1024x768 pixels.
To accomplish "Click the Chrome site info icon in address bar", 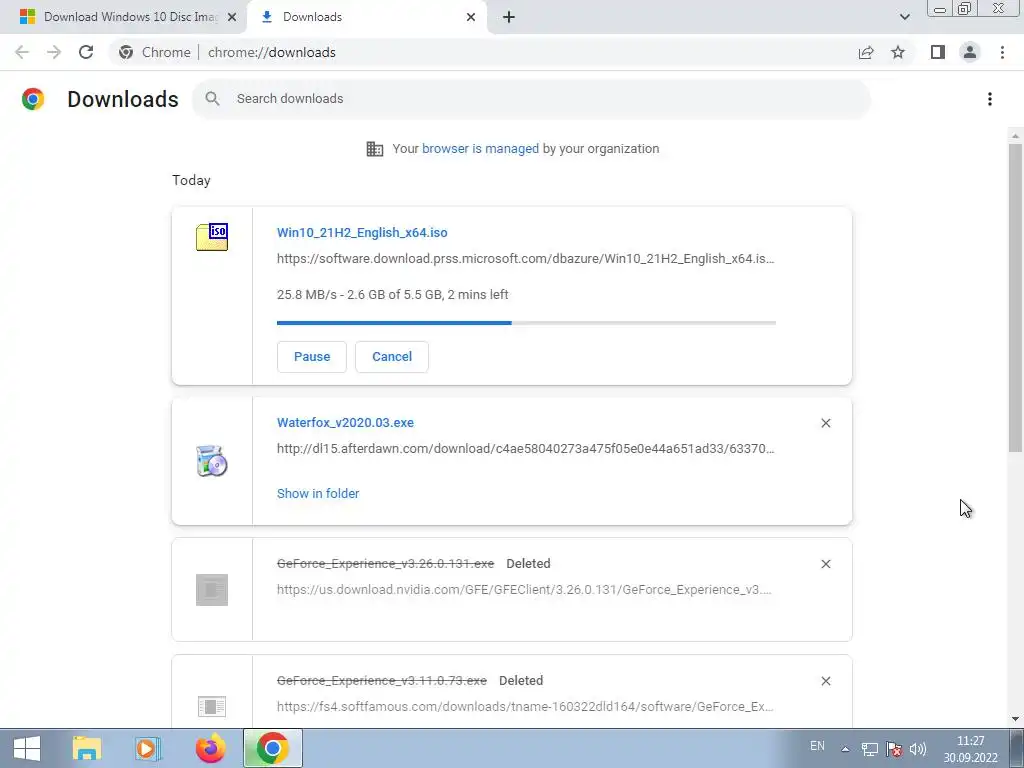I will [x=126, y=52].
